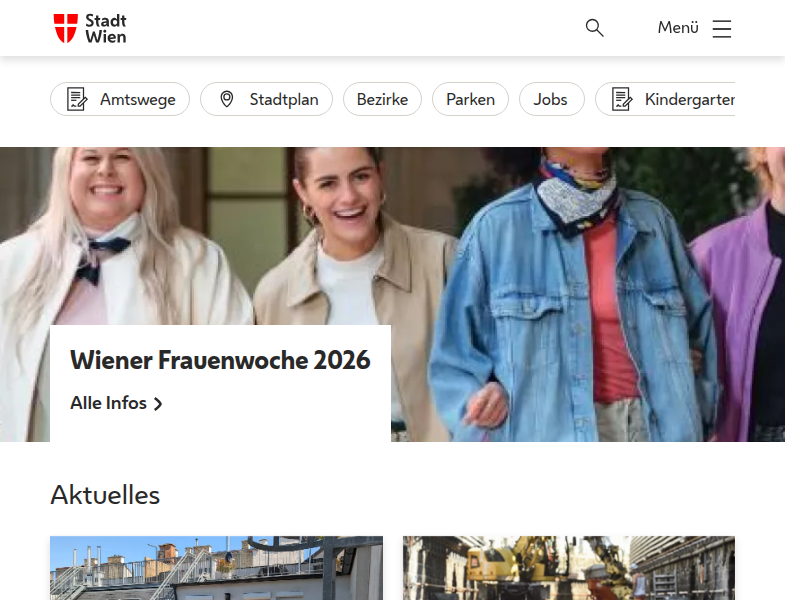Select the Bezirke quick link
This screenshot has width=800, height=600.
tap(382, 99)
